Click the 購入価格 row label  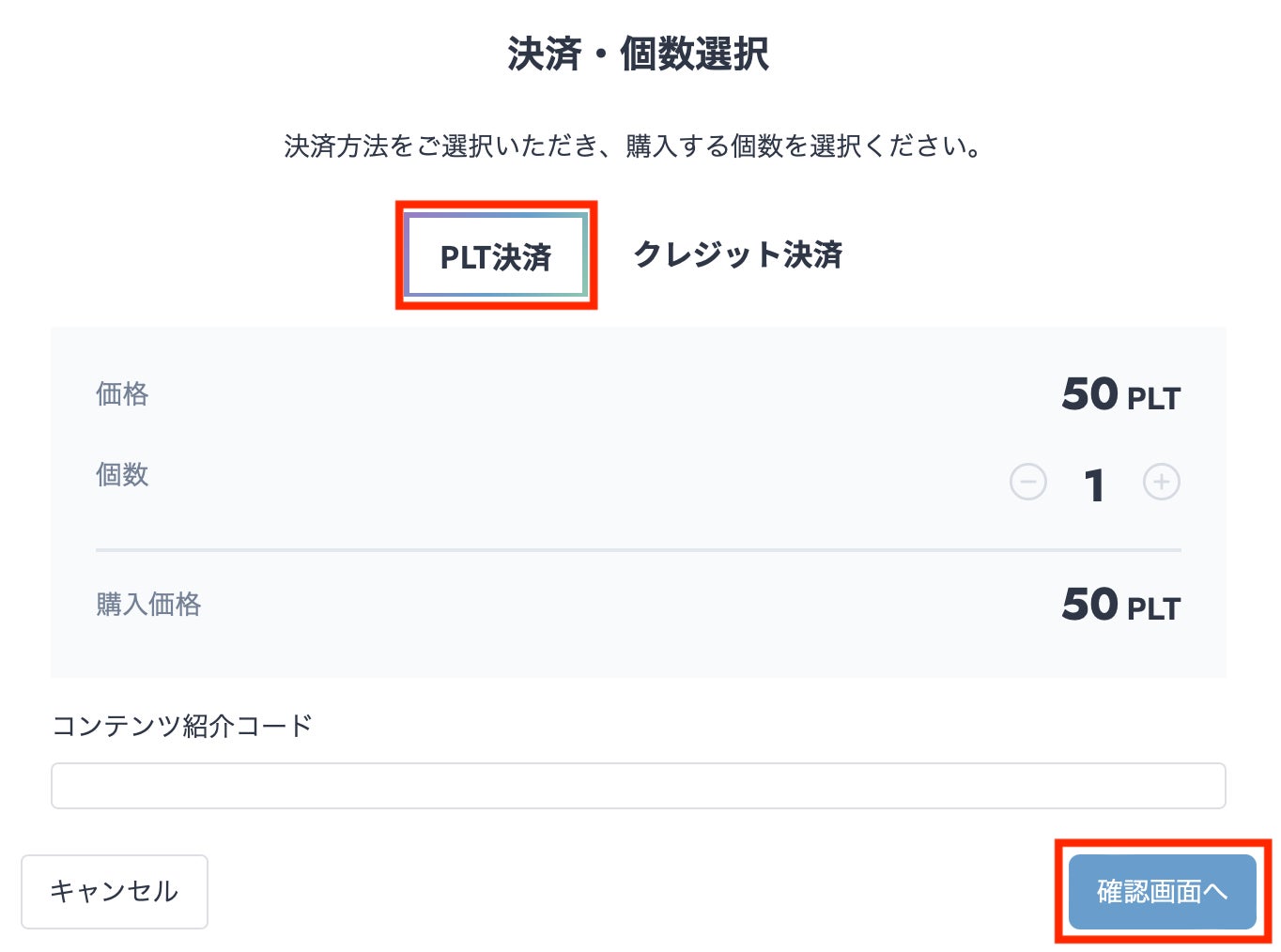148,604
